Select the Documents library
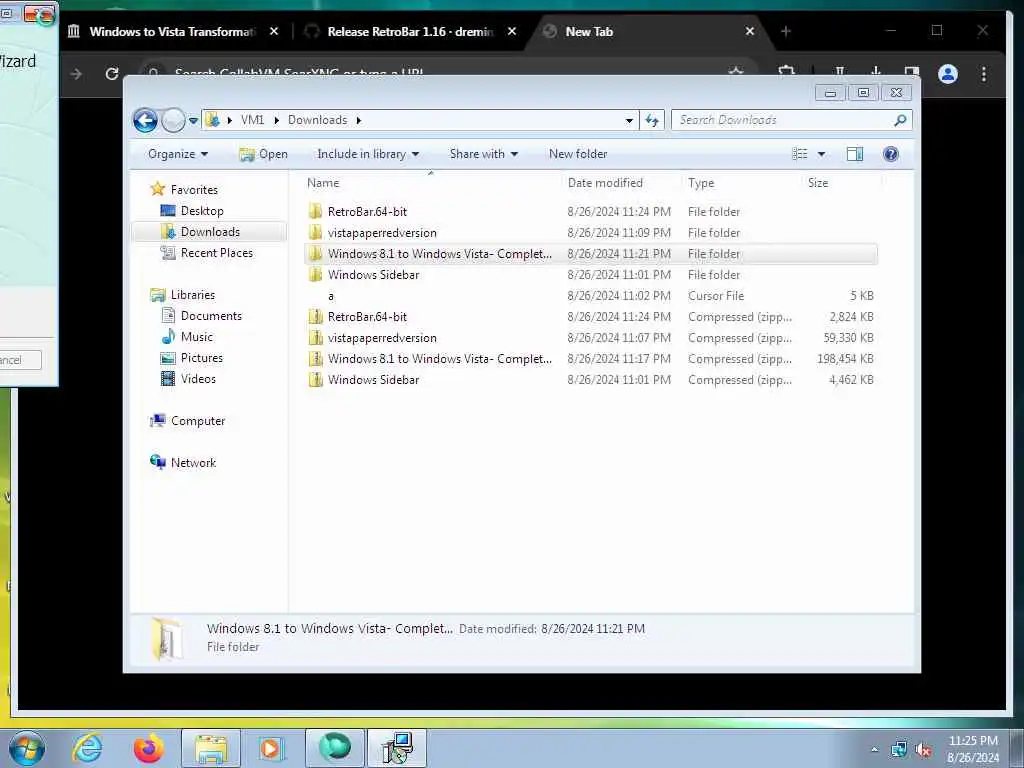This screenshot has width=1024, height=768. (x=211, y=316)
